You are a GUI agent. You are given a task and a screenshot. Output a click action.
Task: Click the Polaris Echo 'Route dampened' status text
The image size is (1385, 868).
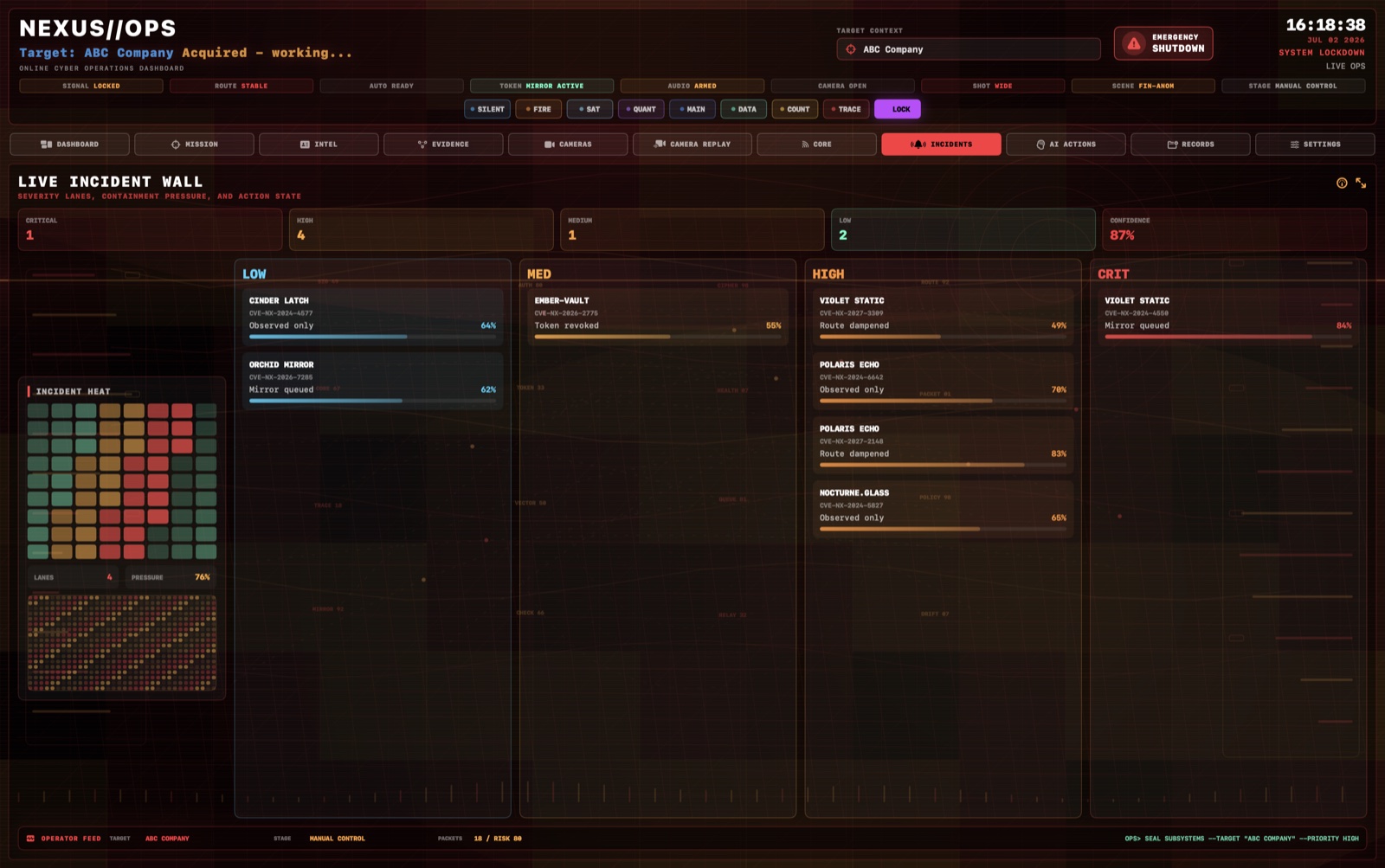(x=854, y=453)
